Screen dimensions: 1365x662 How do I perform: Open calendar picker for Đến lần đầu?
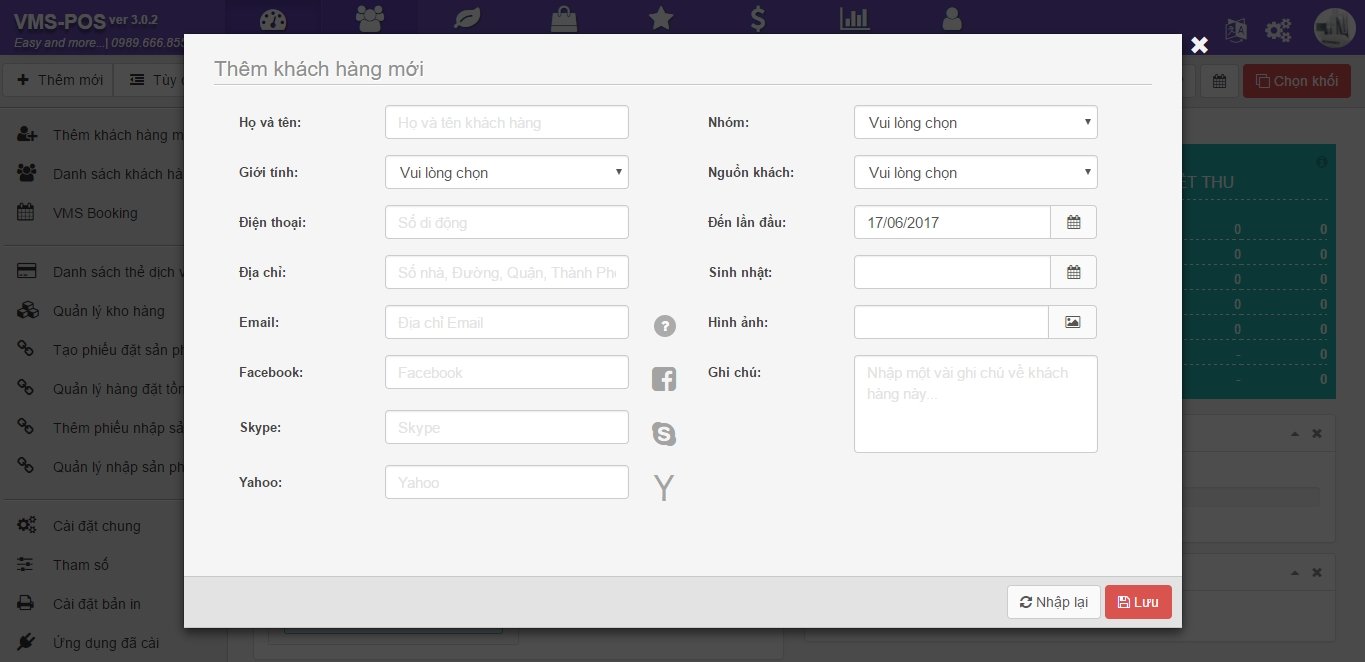coord(1073,222)
